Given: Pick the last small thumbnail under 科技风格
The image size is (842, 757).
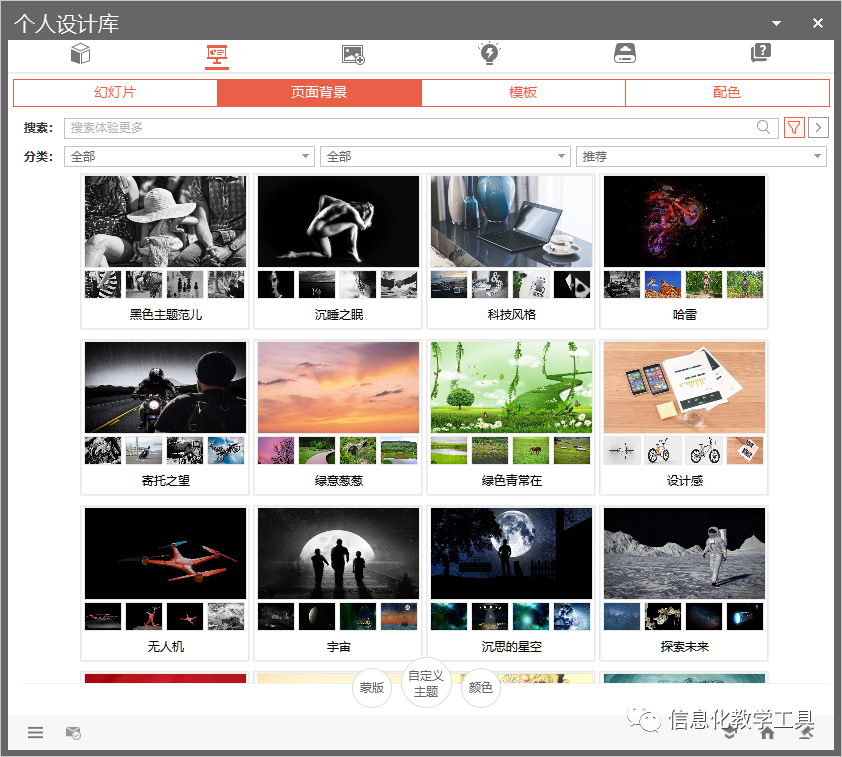Looking at the screenshot, I should pos(572,285).
